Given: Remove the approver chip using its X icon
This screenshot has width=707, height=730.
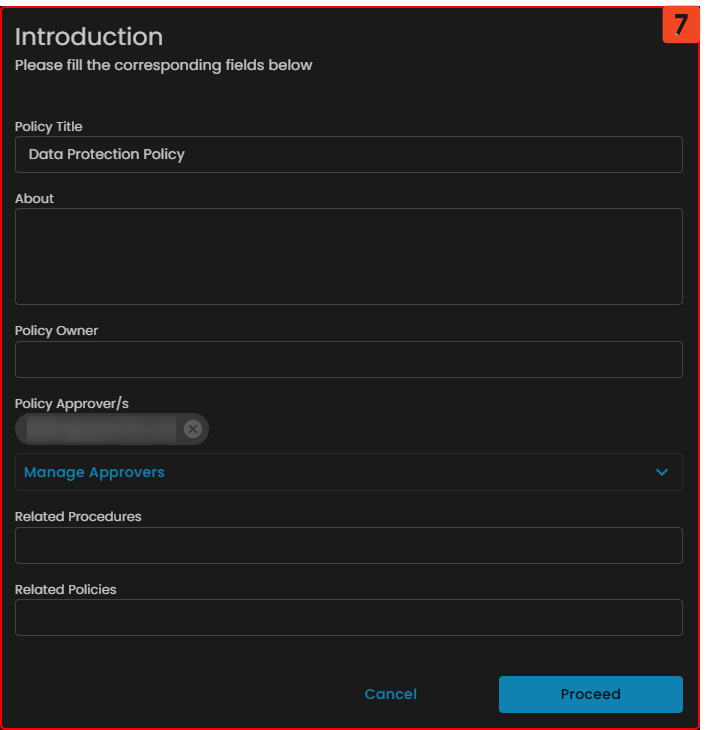Looking at the screenshot, I should pos(193,429).
